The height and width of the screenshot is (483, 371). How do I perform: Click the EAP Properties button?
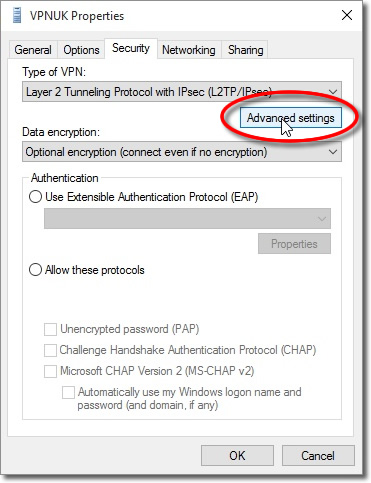click(x=294, y=244)
